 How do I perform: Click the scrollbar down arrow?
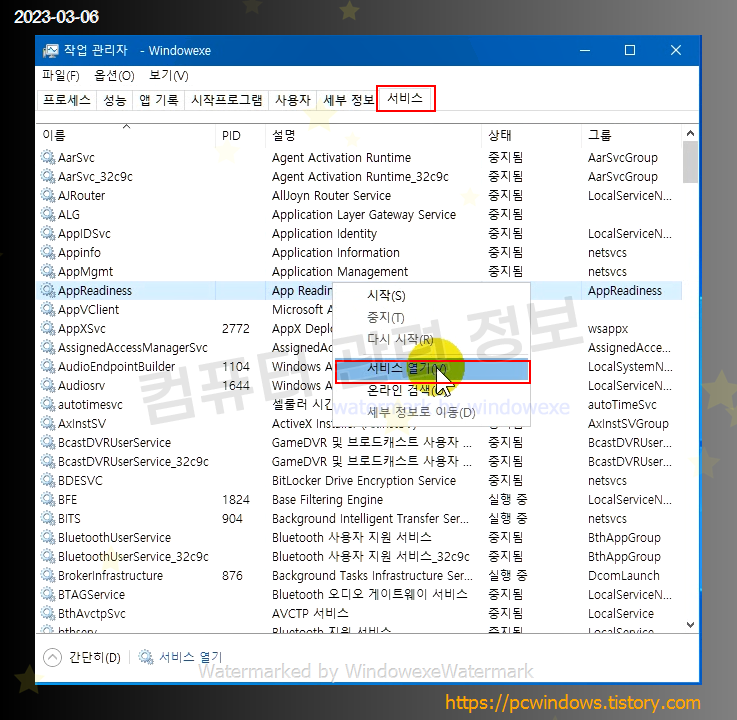(x=690, y=625)
